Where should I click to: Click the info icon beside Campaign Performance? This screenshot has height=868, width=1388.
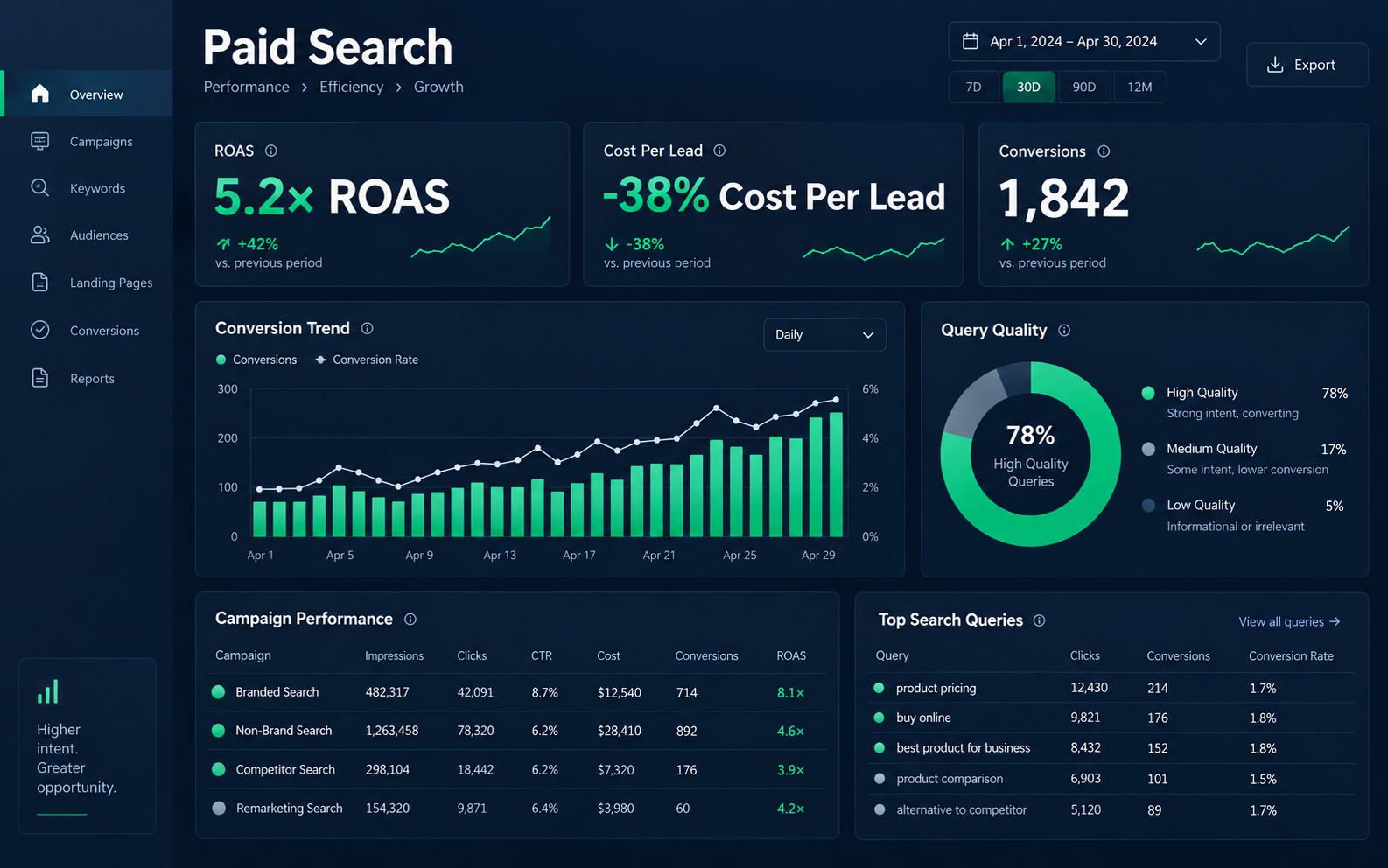point(410,619)
